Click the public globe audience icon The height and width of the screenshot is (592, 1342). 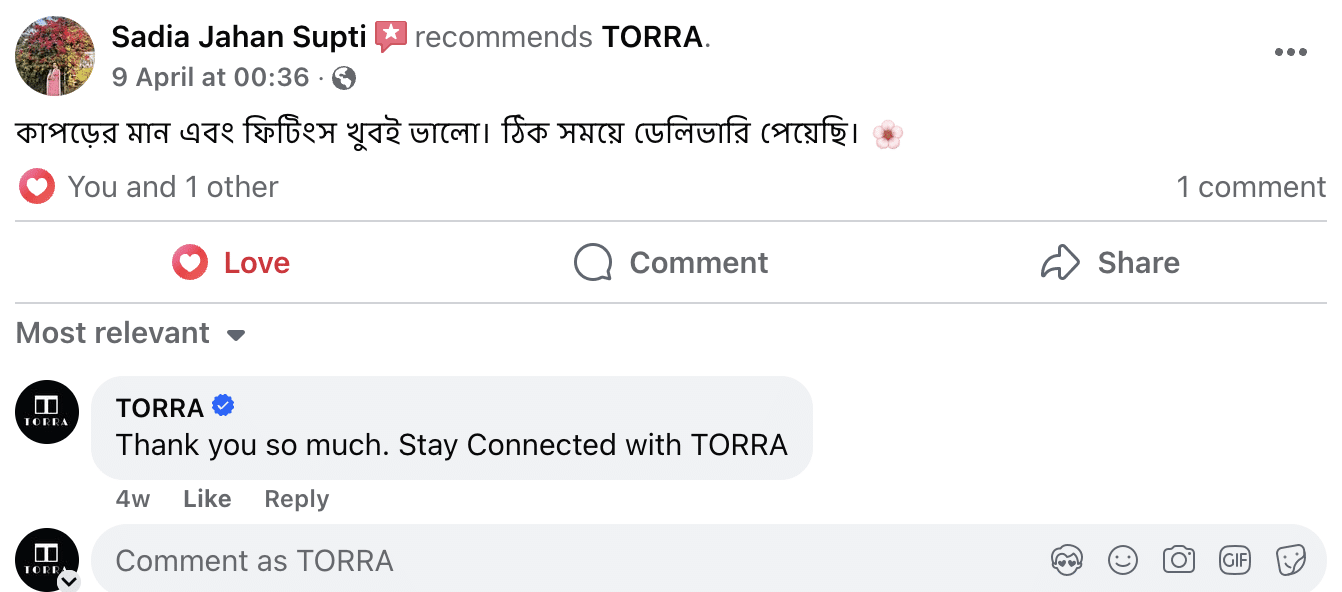pos(344,77)
